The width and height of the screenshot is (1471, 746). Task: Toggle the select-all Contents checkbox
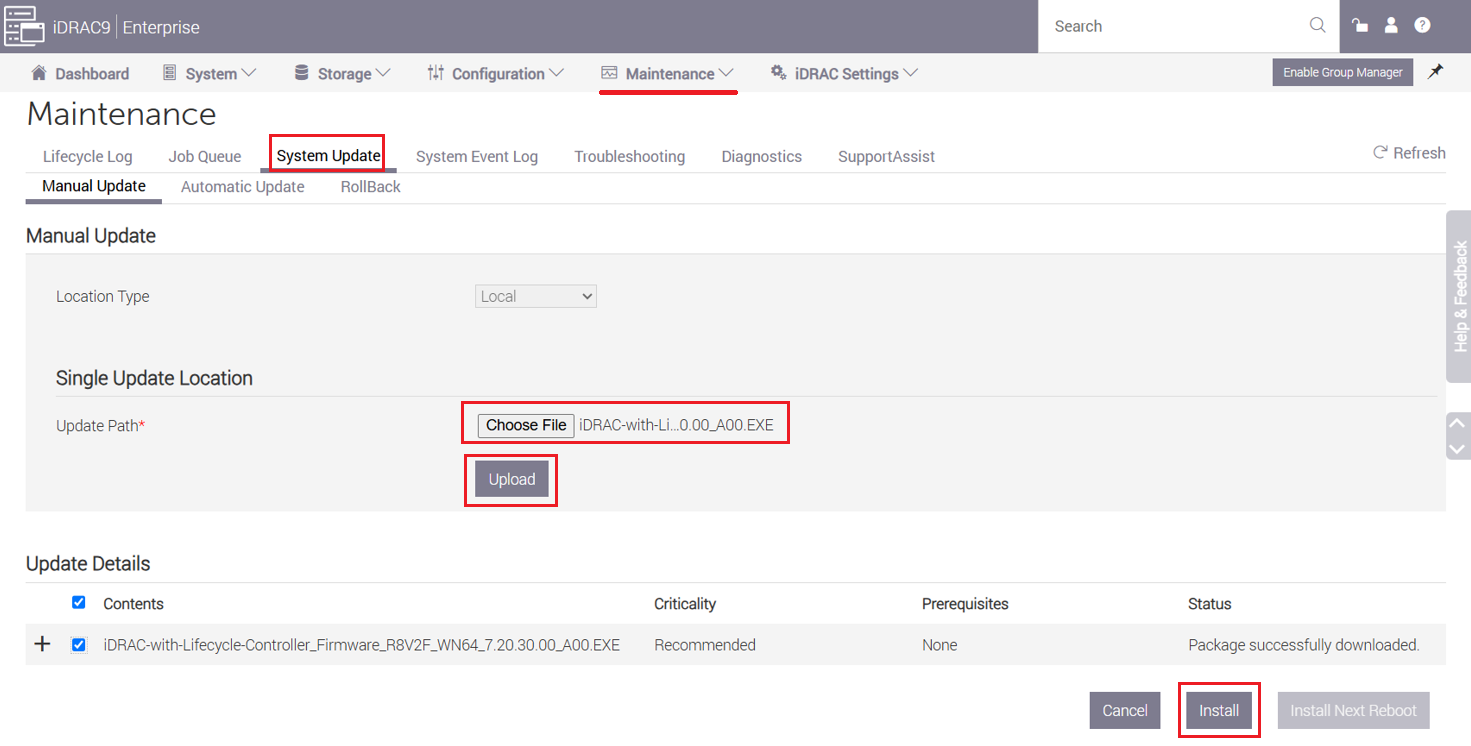click(79, 603)
